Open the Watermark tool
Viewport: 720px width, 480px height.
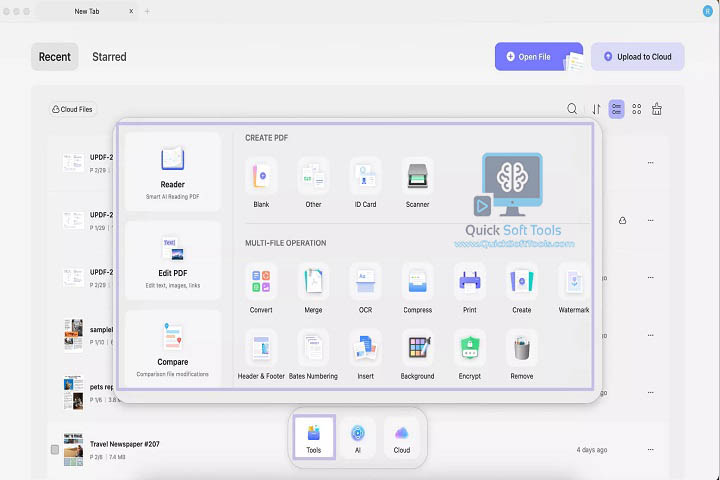pyautogui.click(x=574, y=288)
